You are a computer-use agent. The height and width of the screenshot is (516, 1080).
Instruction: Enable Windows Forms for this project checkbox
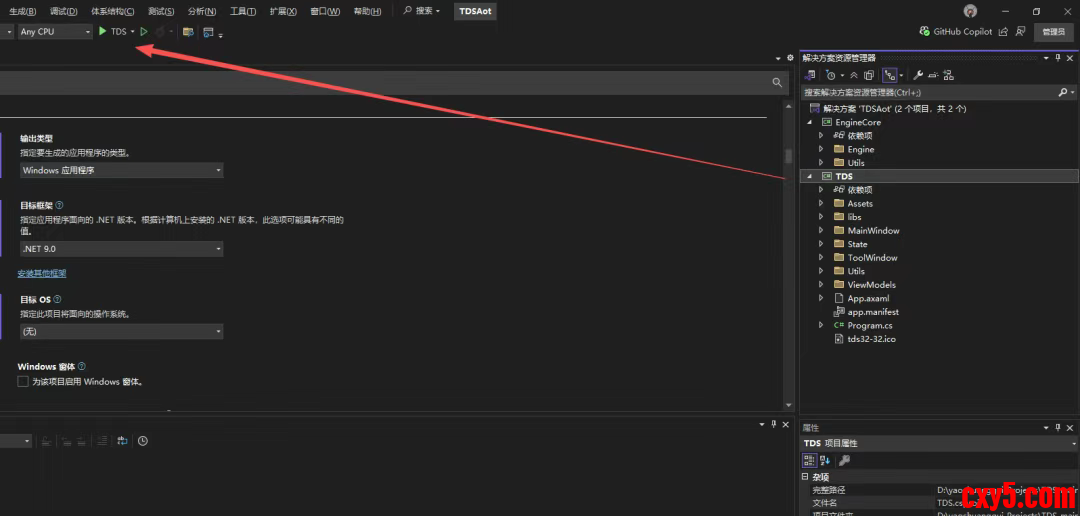pos(23,382)
